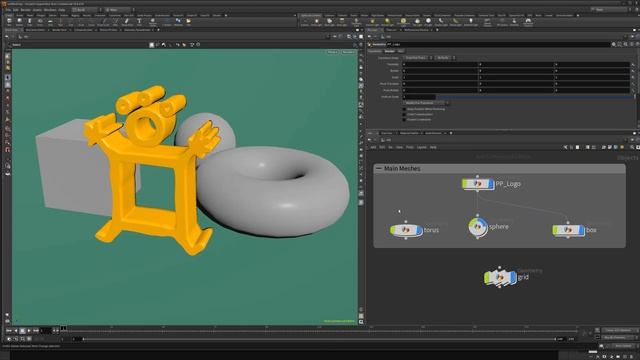Open the Modify Pre-Transform dropdown
The height and width of the screenshot is (360, 640).
tap(426, 103)
